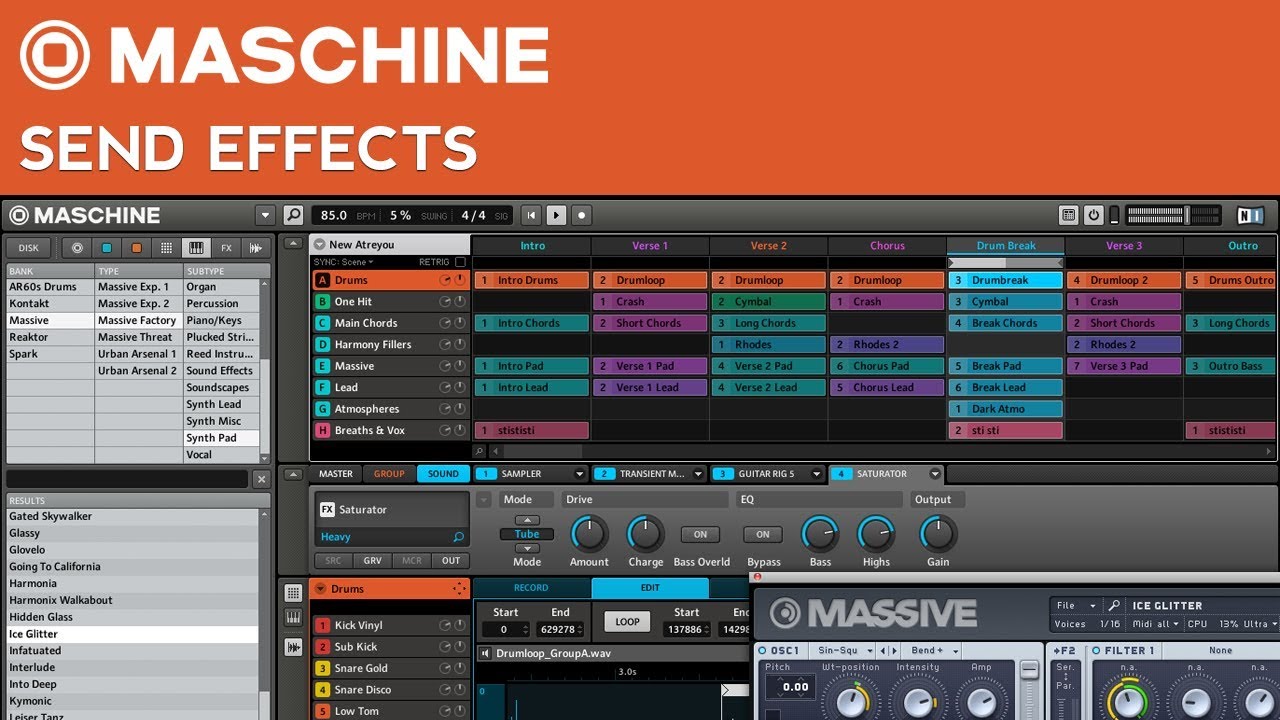Switch to the SOUND tab

[443, 474]
